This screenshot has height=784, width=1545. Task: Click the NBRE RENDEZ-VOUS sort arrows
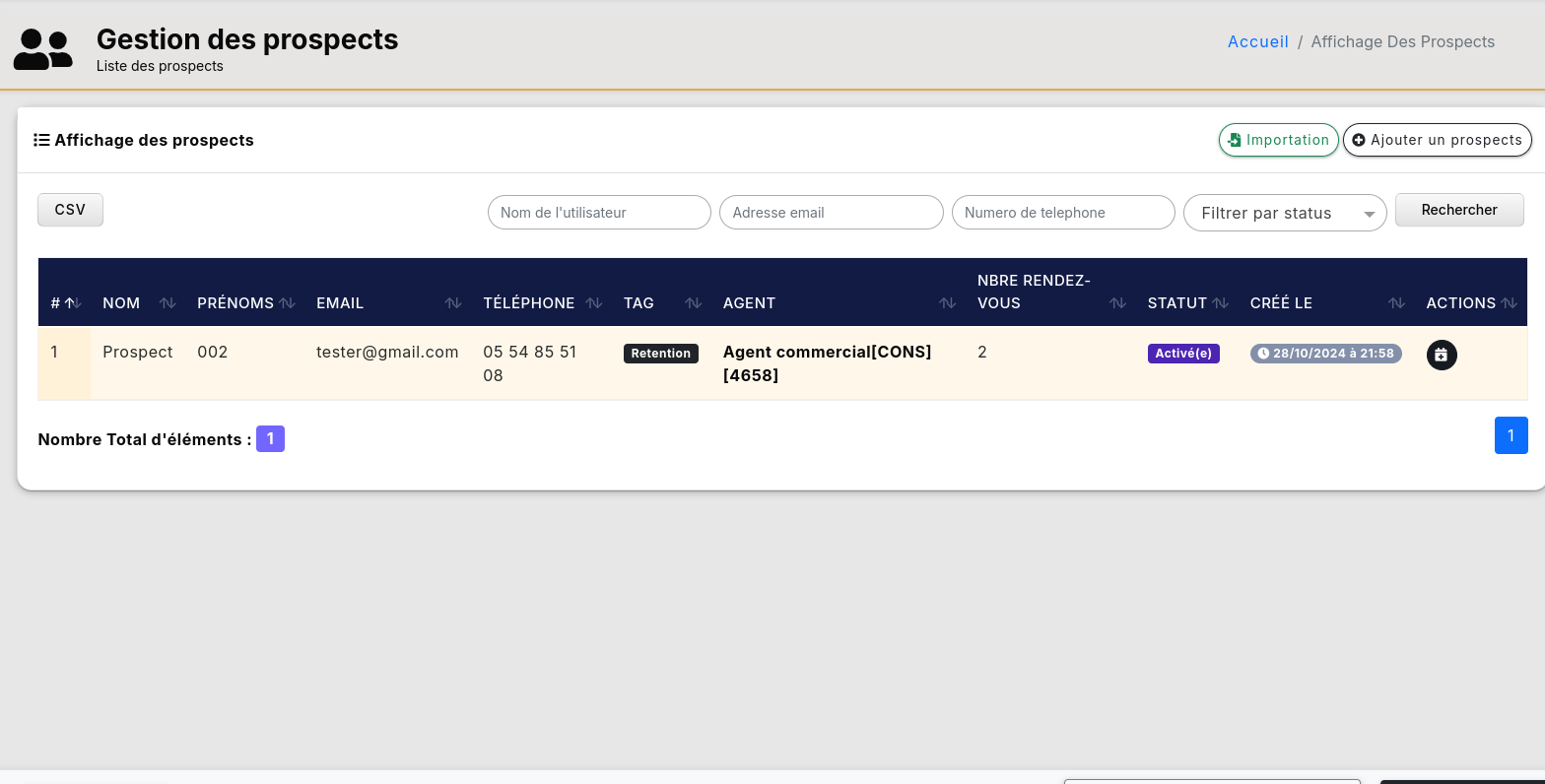[x=1117, y=303]
